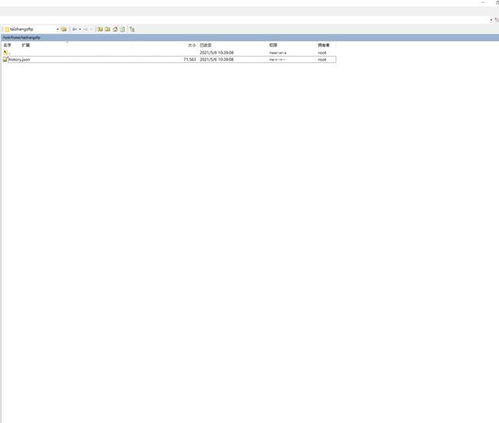Sort files by the 拥有者 column
Screen dimensions: 499x423
pos(324,45)
